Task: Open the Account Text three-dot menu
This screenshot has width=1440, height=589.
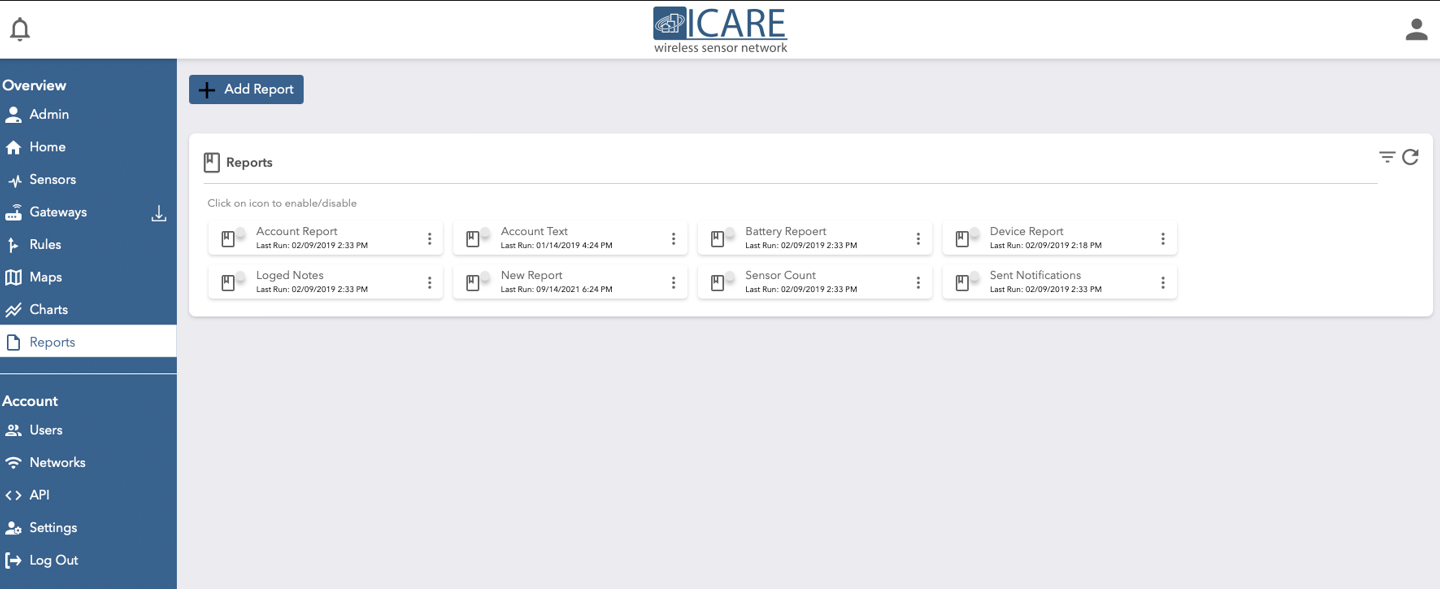Action: pos(673,239)
